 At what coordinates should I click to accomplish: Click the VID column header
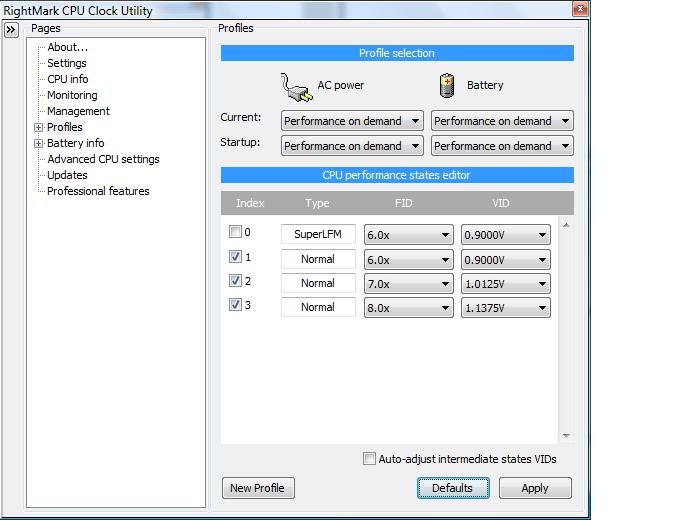[500, 203]
